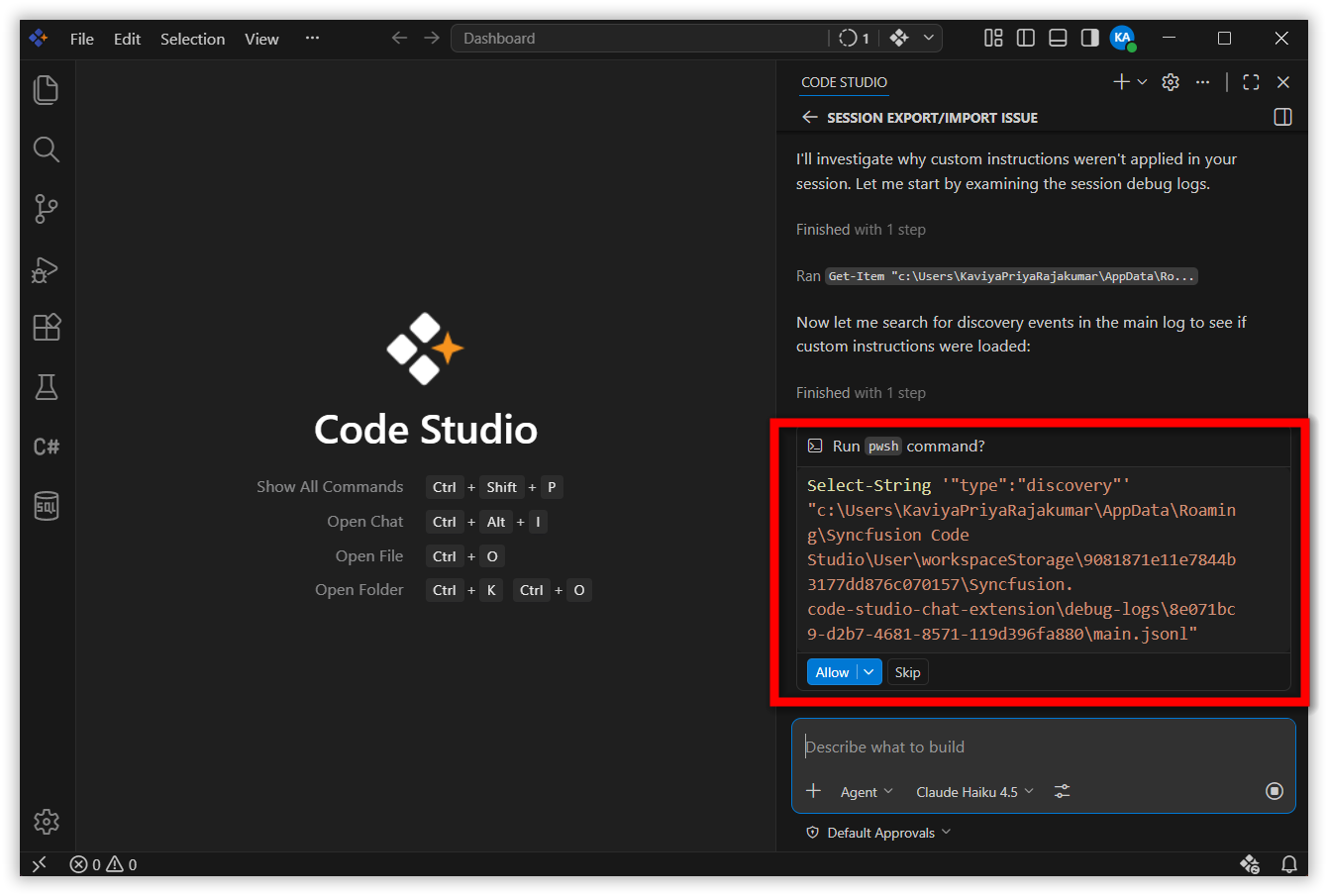Open the View menu
The height and width of the screenshot is (896, 1328).
261,39
